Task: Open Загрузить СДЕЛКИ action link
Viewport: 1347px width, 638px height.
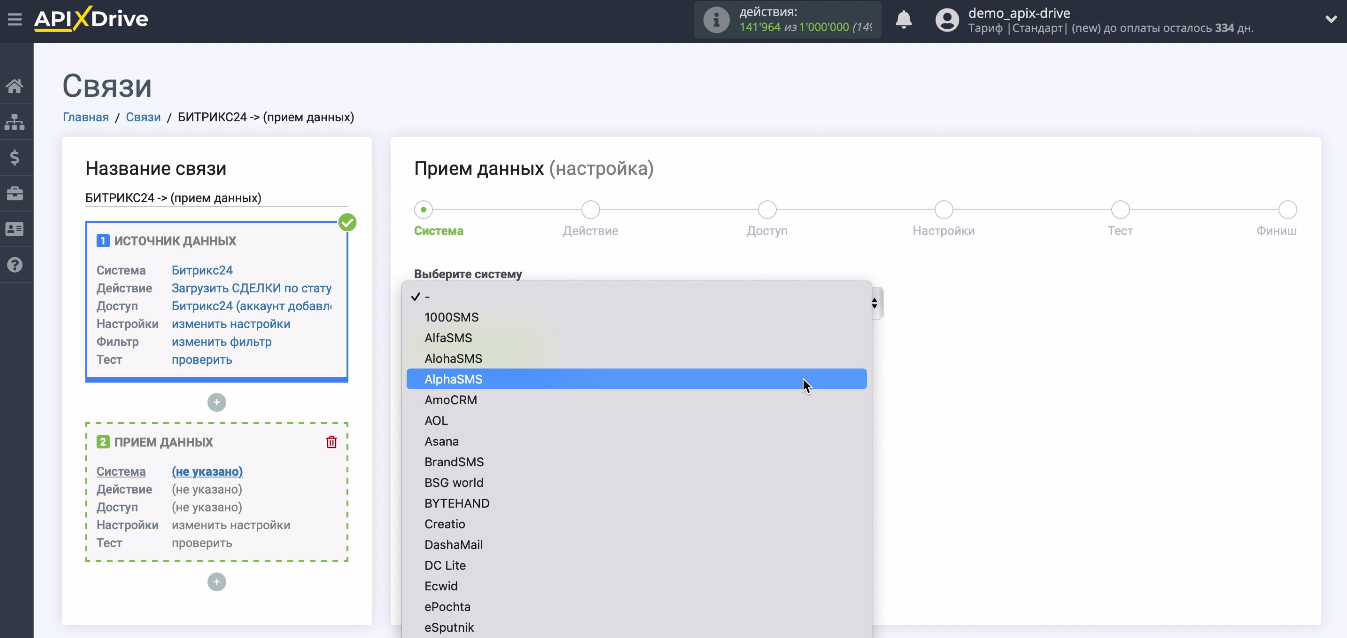Action: pos(252,288)
